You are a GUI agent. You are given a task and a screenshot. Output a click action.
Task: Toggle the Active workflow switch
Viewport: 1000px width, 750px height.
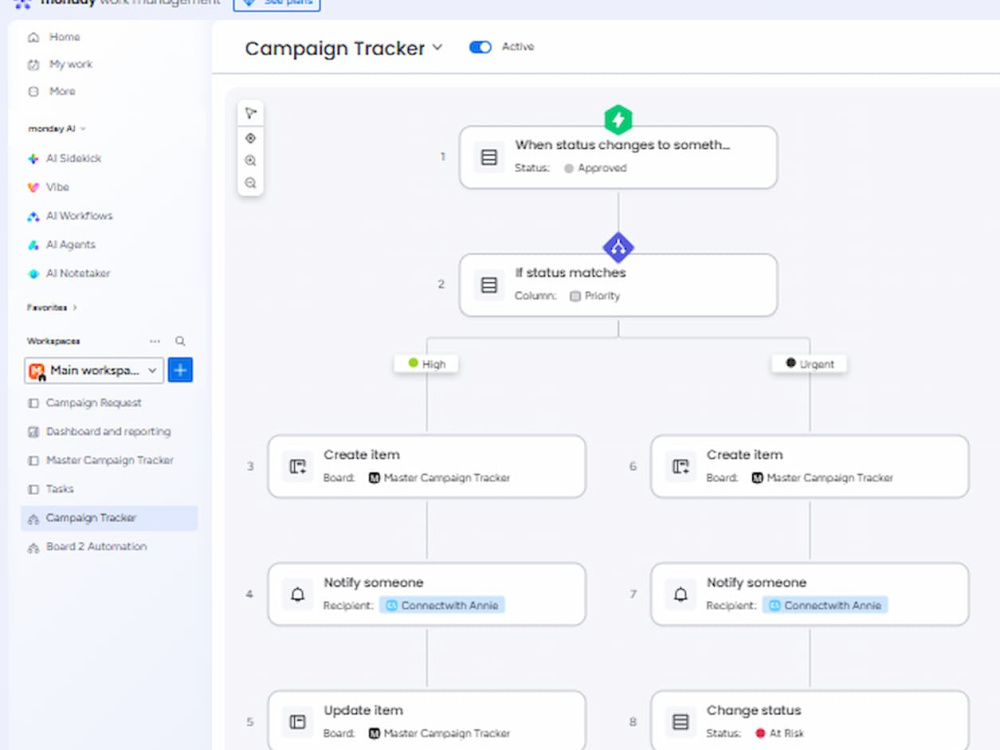coord(480,47)
